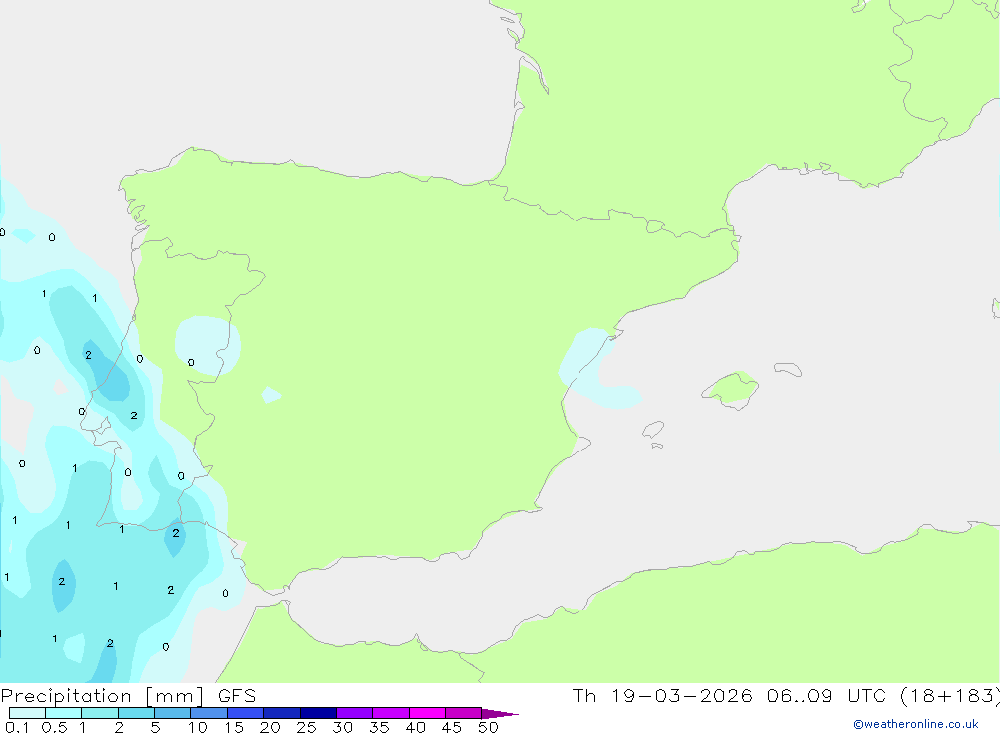The image size is (1000, 733).
Task: Click the above-50 arrow tip of legend
Action: (500, 714)
